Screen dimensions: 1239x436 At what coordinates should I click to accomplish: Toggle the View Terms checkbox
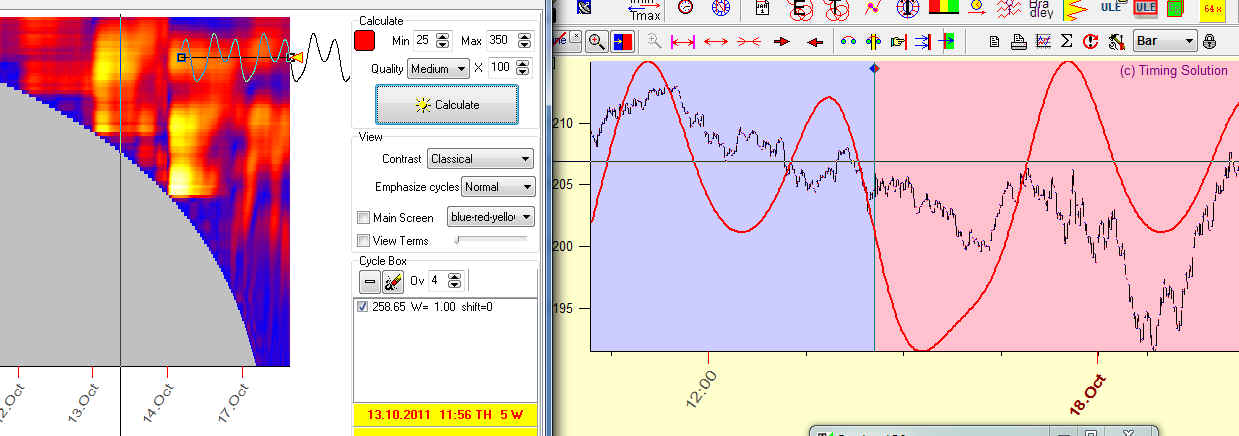coord(364,240)
